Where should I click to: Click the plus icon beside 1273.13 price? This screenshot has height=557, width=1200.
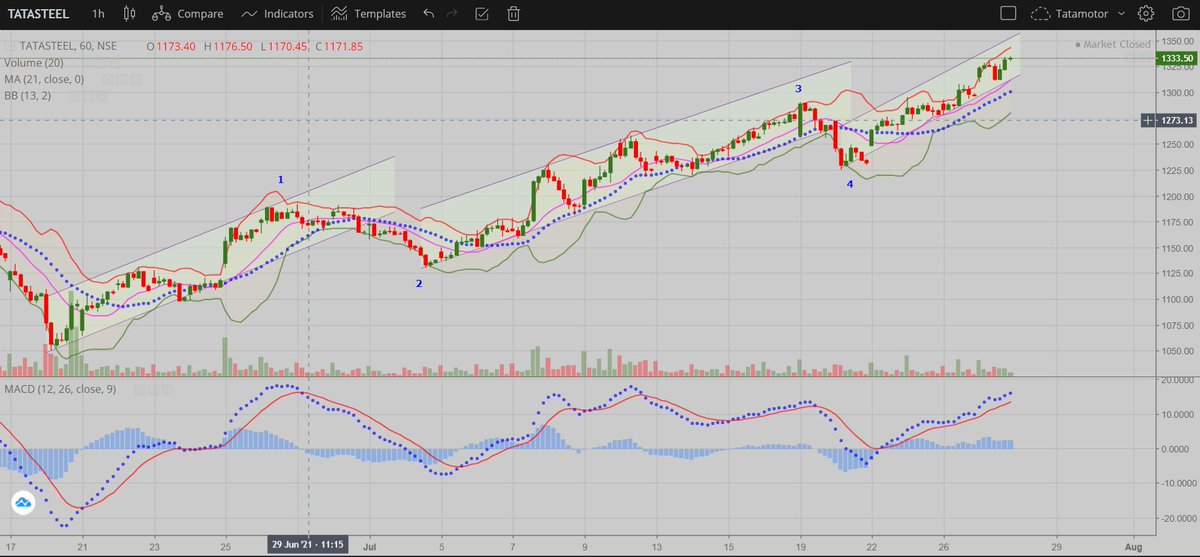1146,120
